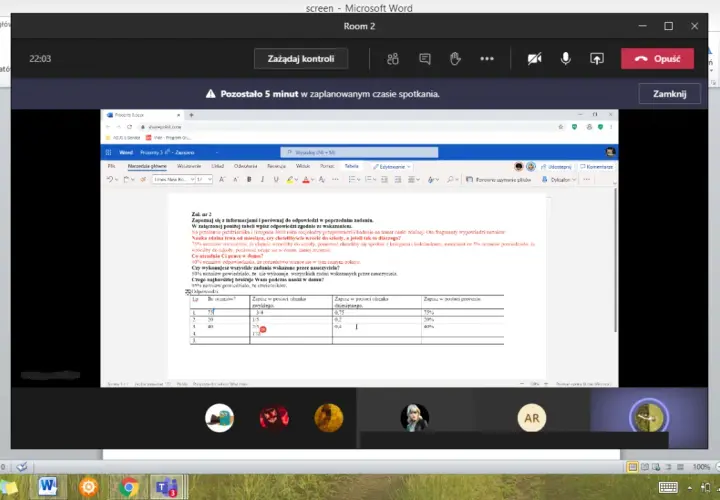Click the grow font size icon
Screen dimensions: 720x500
coord(222,180)
